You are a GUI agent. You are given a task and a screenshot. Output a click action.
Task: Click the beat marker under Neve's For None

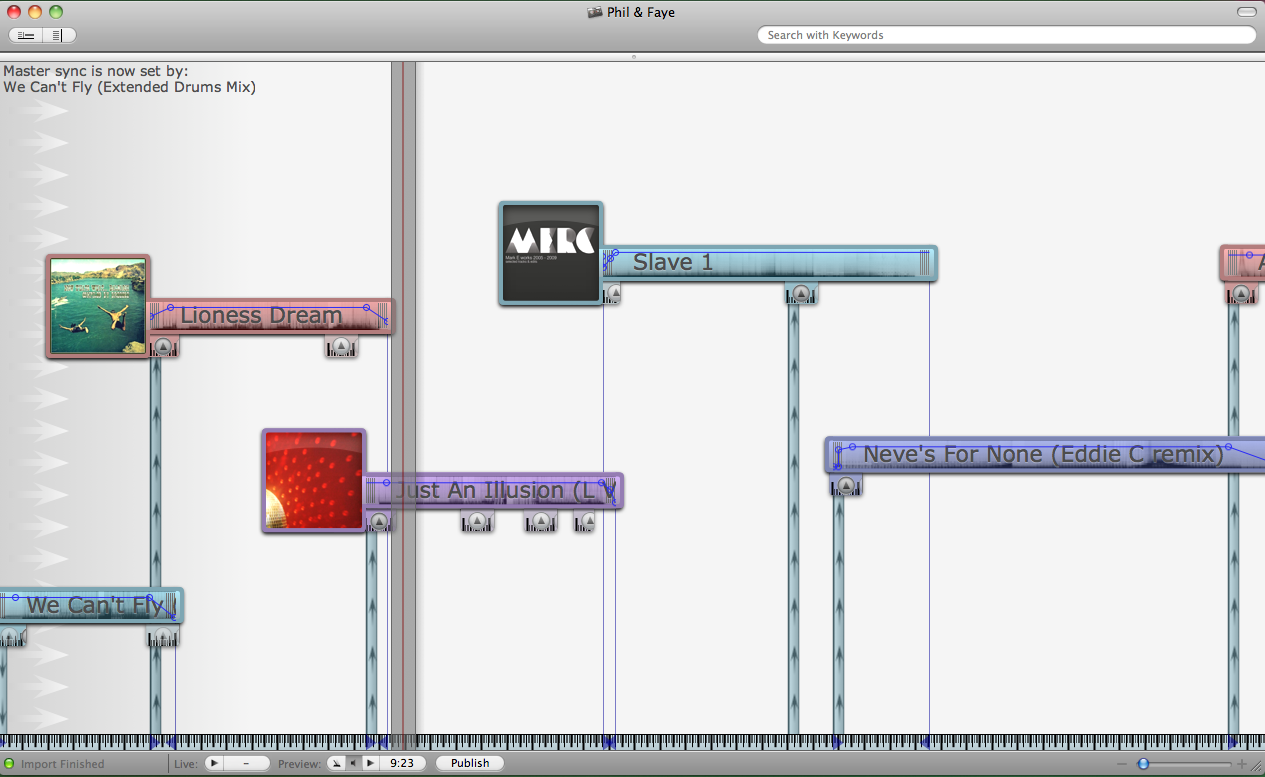coord(846,486)
